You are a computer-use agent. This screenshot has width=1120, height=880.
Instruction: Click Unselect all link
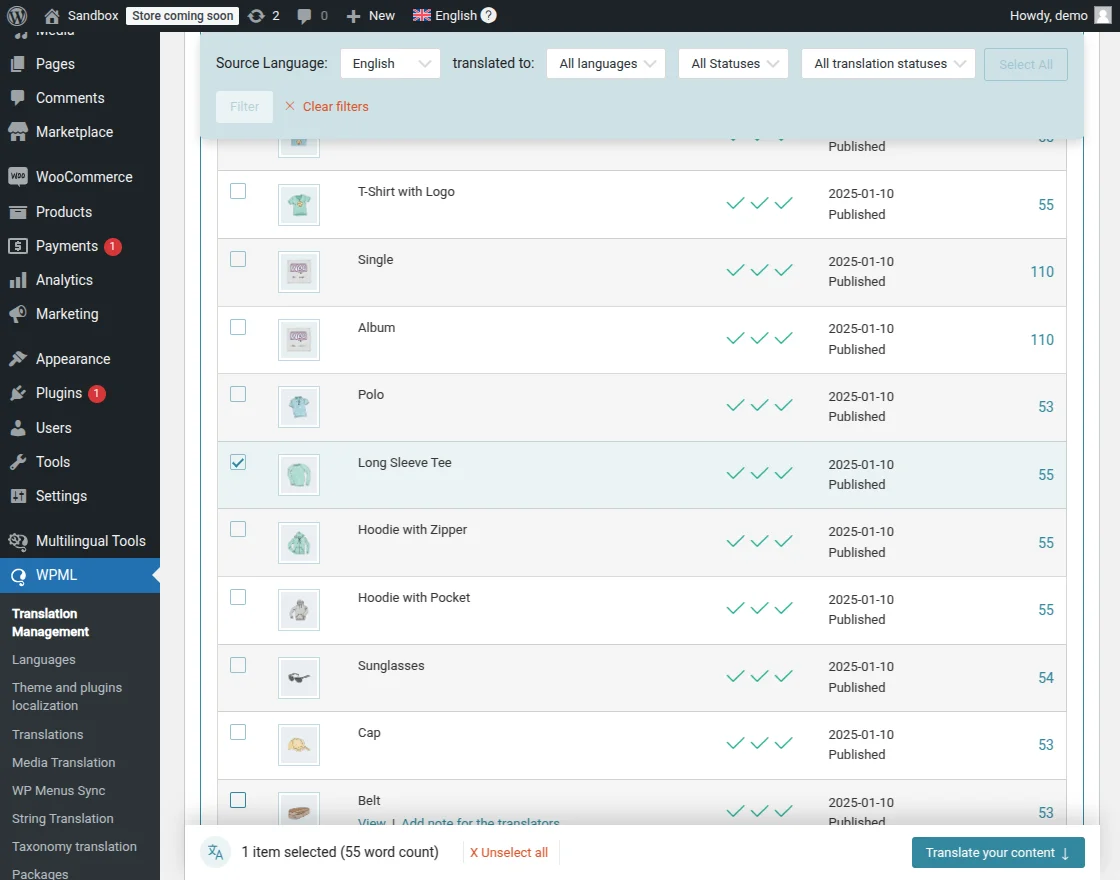[x=509, y=853]
